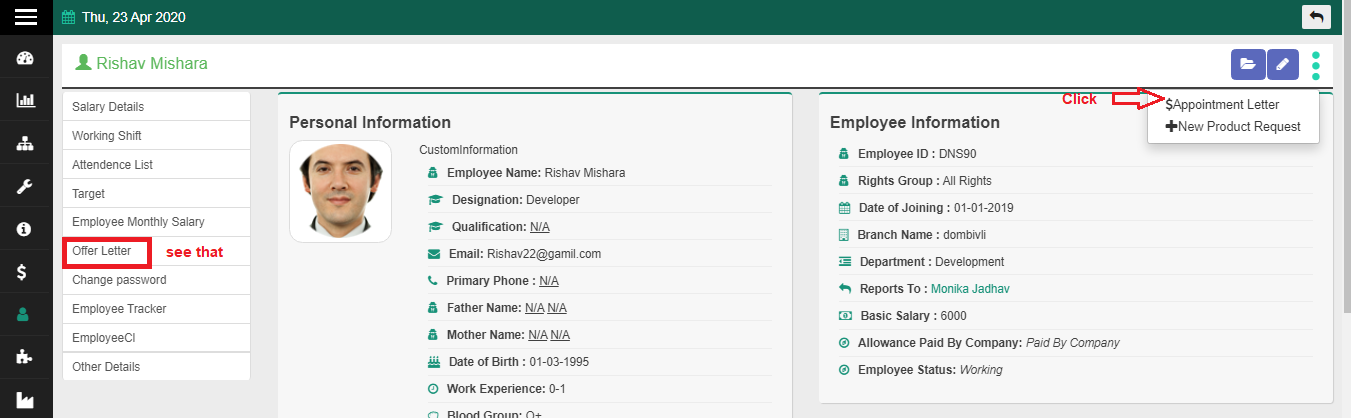1360x419 pixels.
Task: Click the puzzle piece sidebar icon
Action: (x=26, y=357)
